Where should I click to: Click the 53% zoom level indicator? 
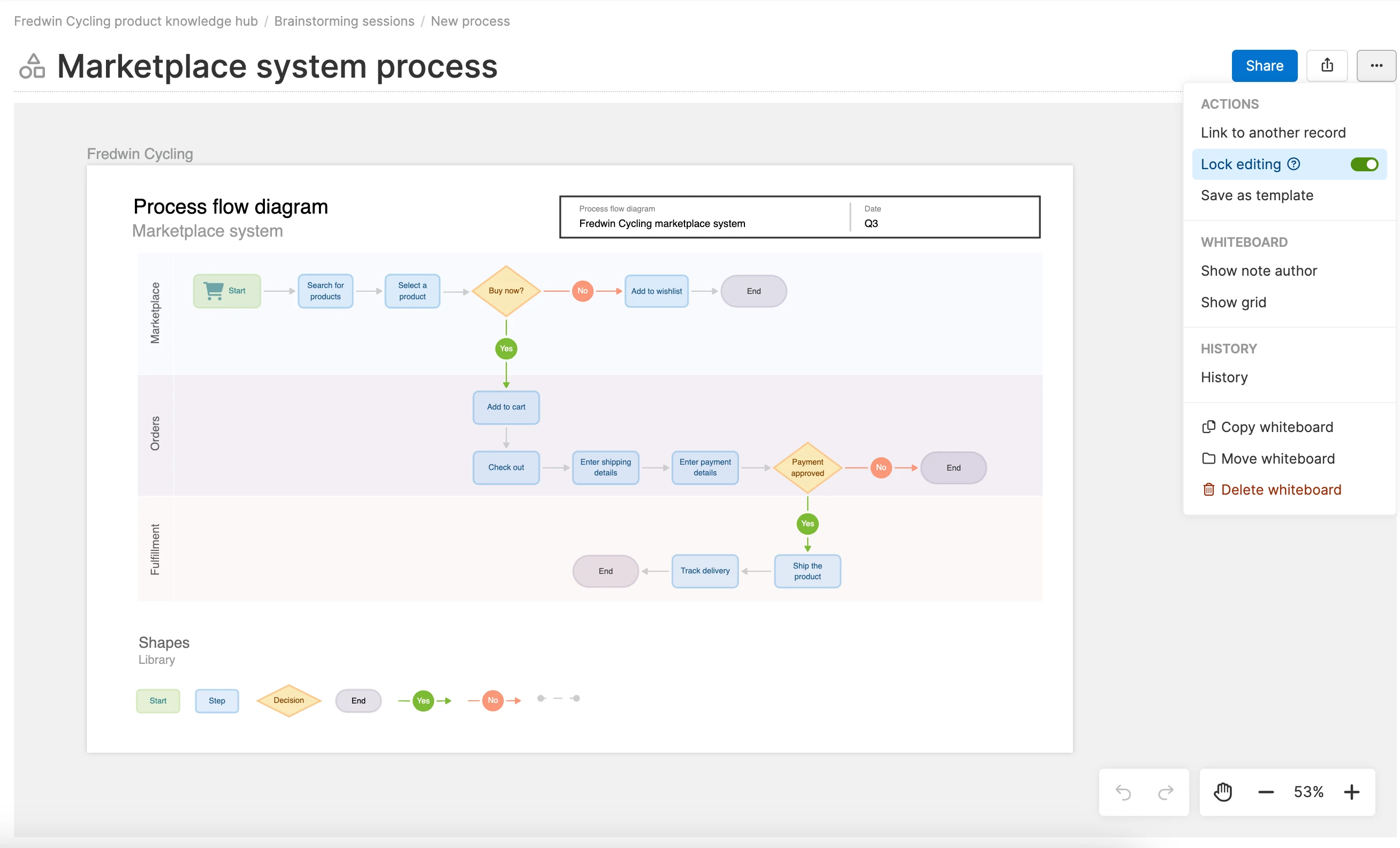[x=1308, y=792]
